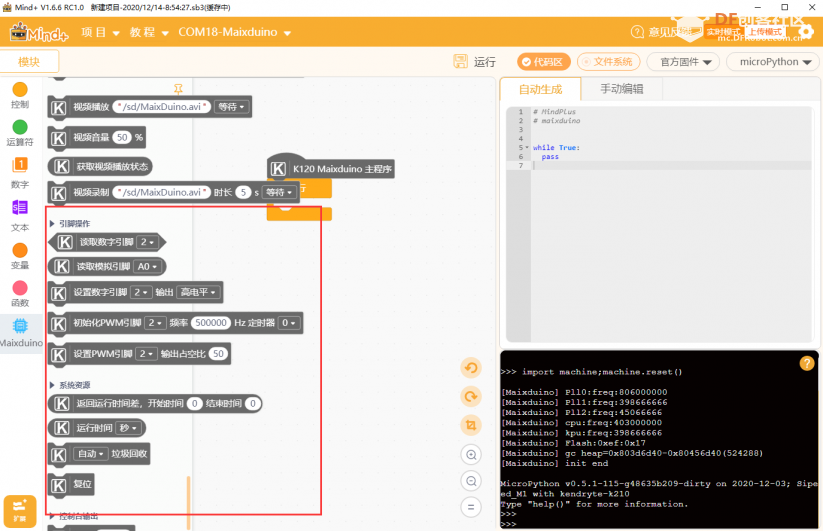Zoom in the block workspace
Screen dimensions: 823x531
click(x=471, y=454)
